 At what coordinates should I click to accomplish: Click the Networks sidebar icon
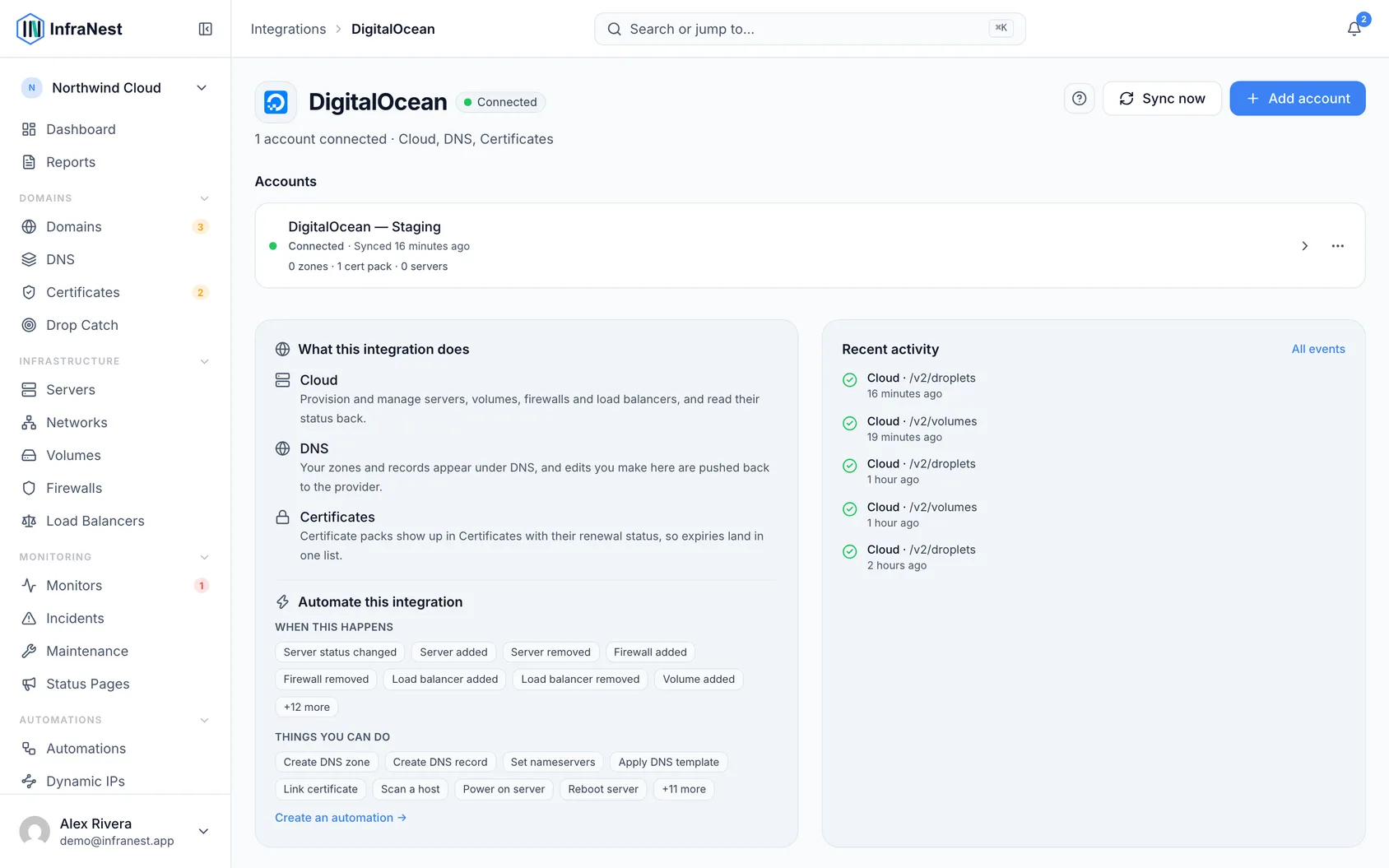[29, 423]
